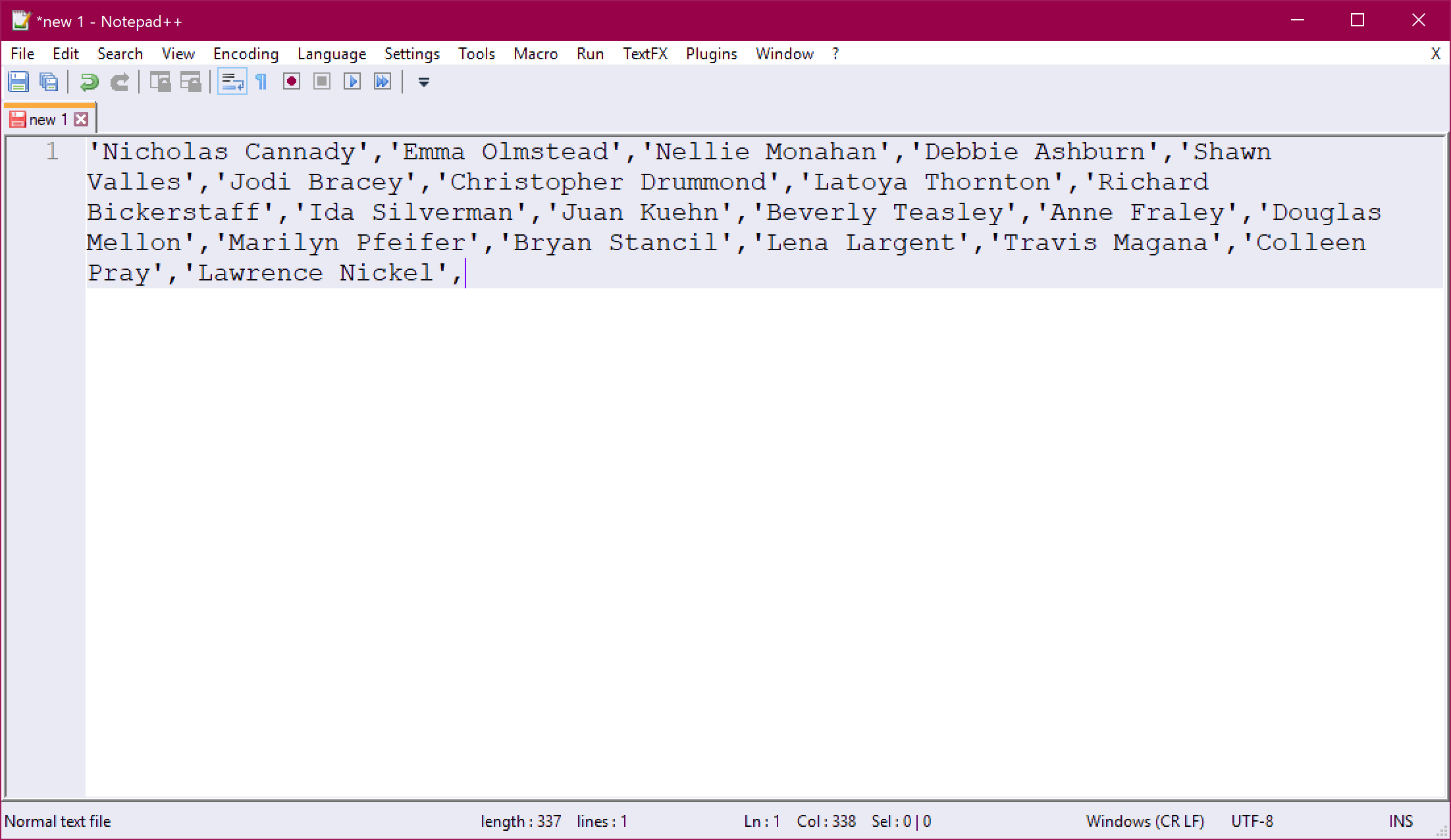Click the Stop Recording macro square icon
Viewport: 1451px width, 840px height.
coord(322,82)
